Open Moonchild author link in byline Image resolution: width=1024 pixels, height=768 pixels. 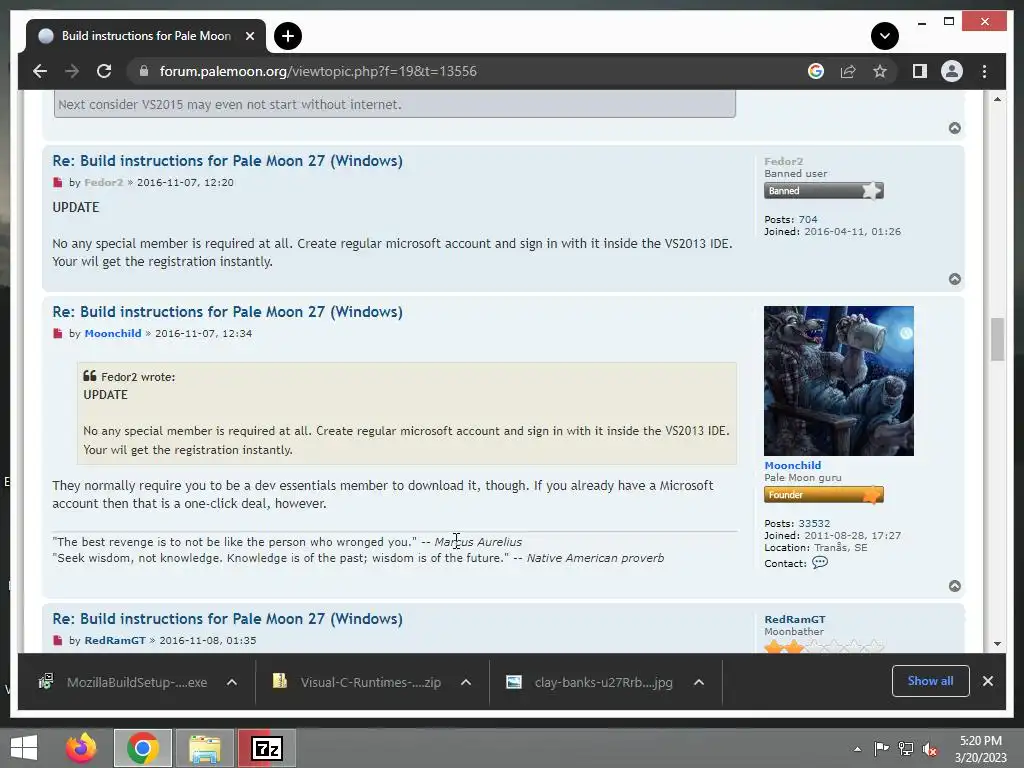(112, 333)
